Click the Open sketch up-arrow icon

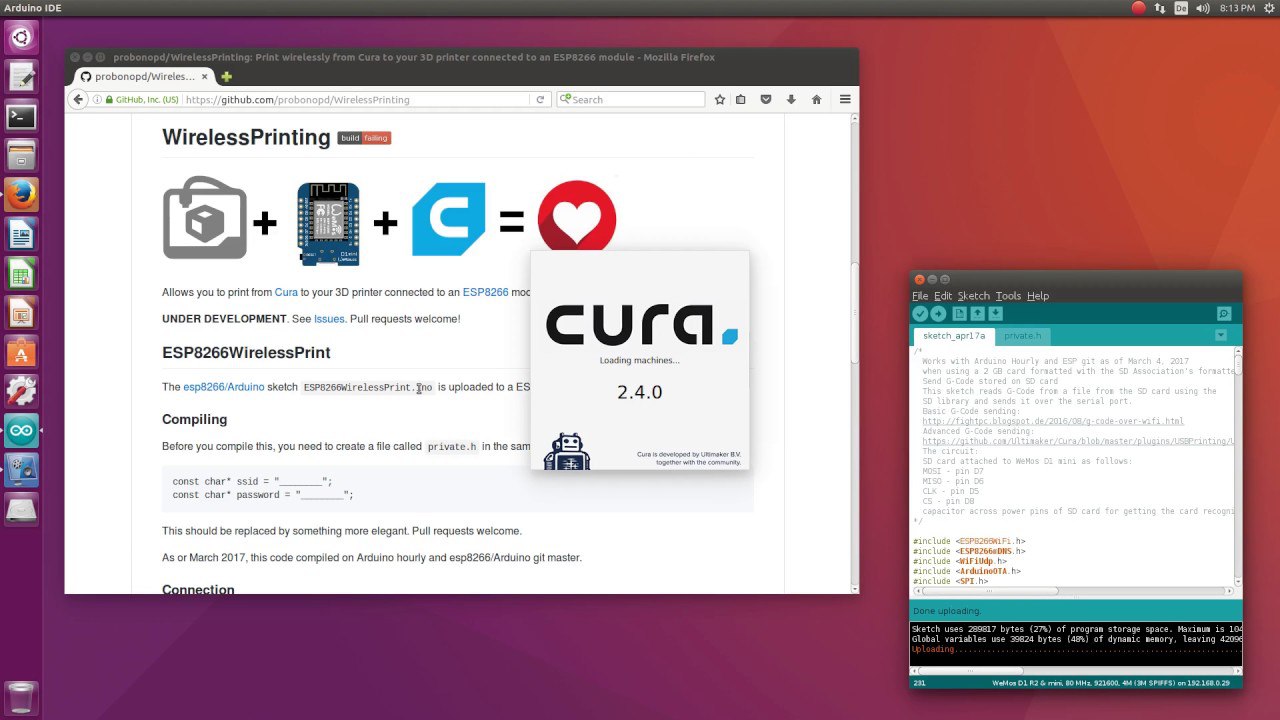coord(978,314)
